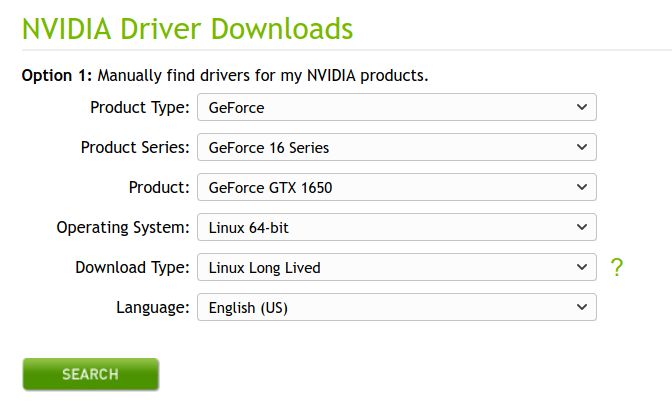
Task: Click the Download Type label text
Action: [132, 267]
